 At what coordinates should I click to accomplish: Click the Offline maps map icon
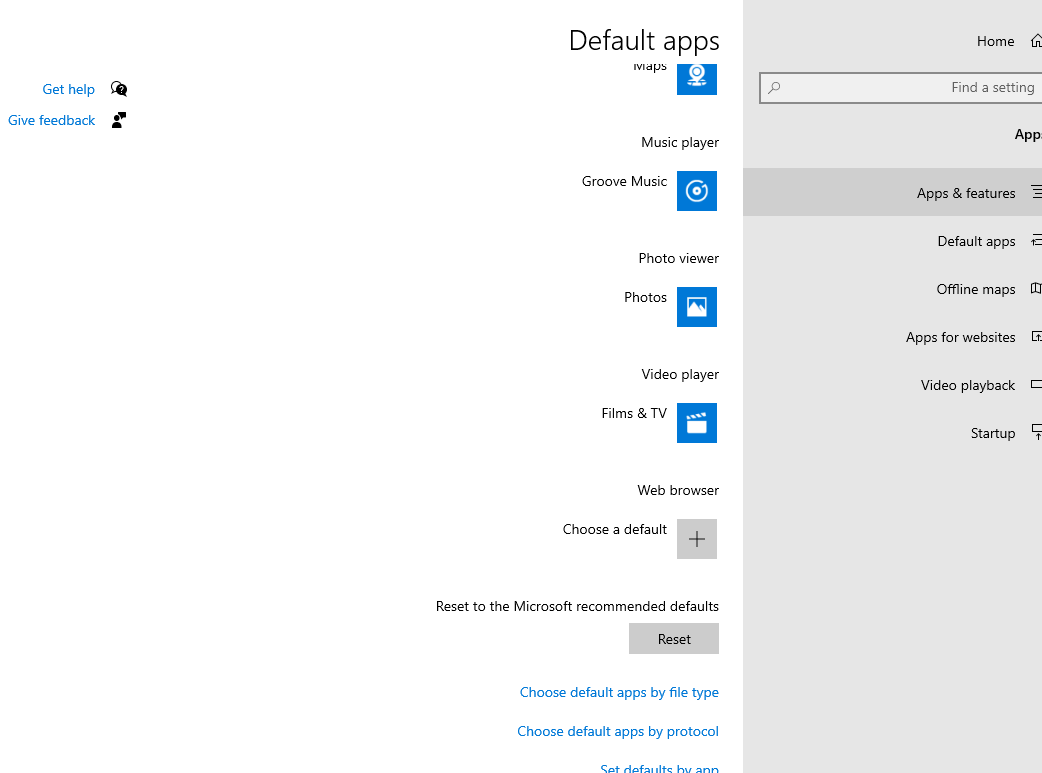pos(1036,288)
